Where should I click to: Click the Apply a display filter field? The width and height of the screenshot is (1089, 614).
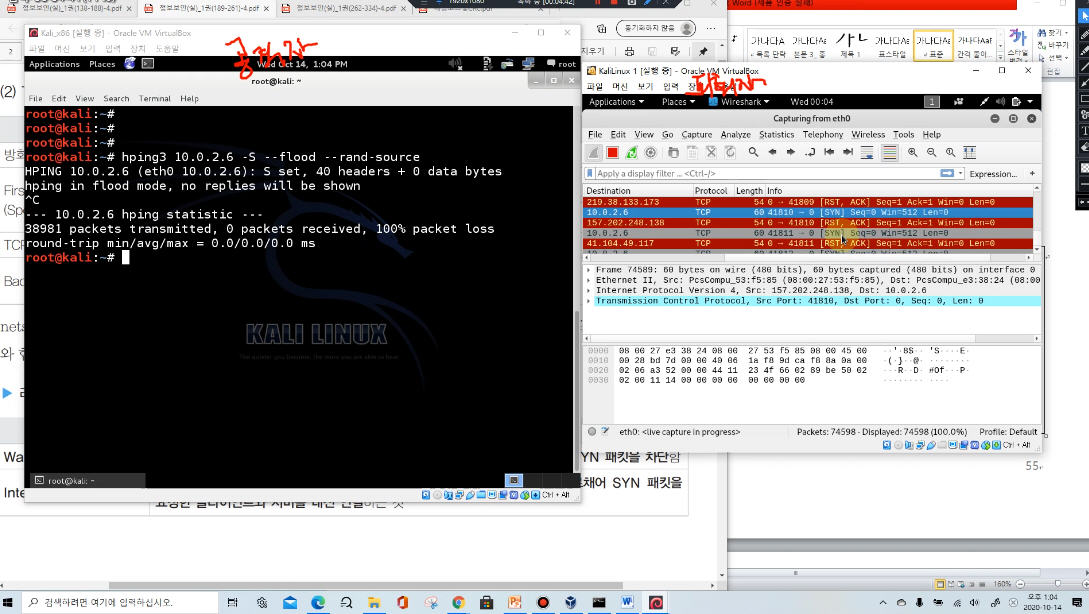[x=764, y=174]
